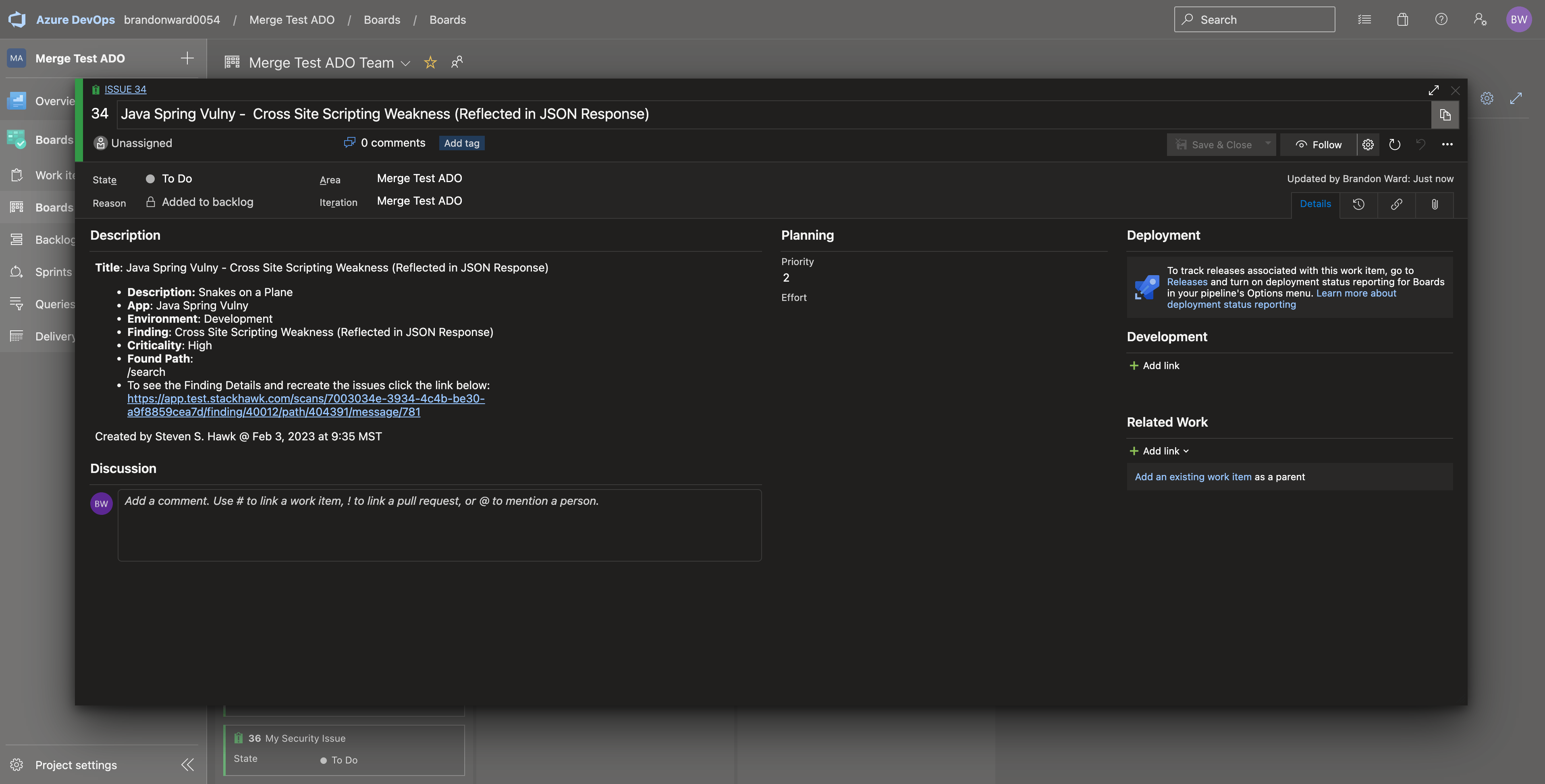
Task: Click the refresh work item icon
Action: pyautogui.click(x=1394, y=145)
